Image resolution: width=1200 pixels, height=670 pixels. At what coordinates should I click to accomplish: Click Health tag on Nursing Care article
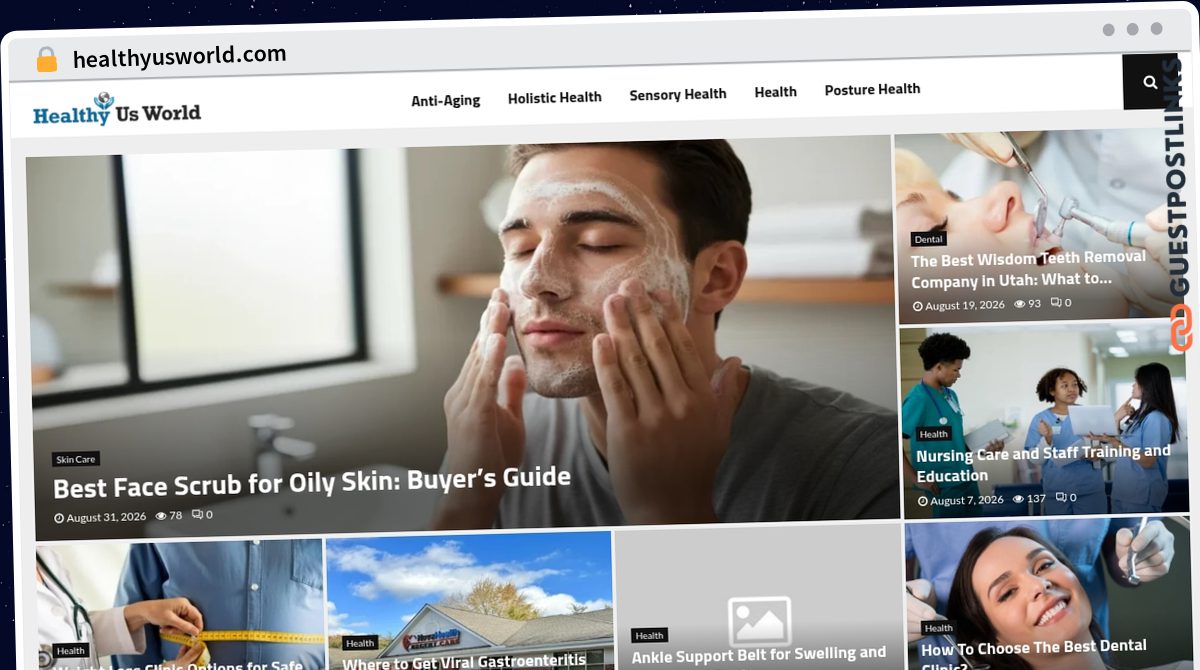(933, 434)
